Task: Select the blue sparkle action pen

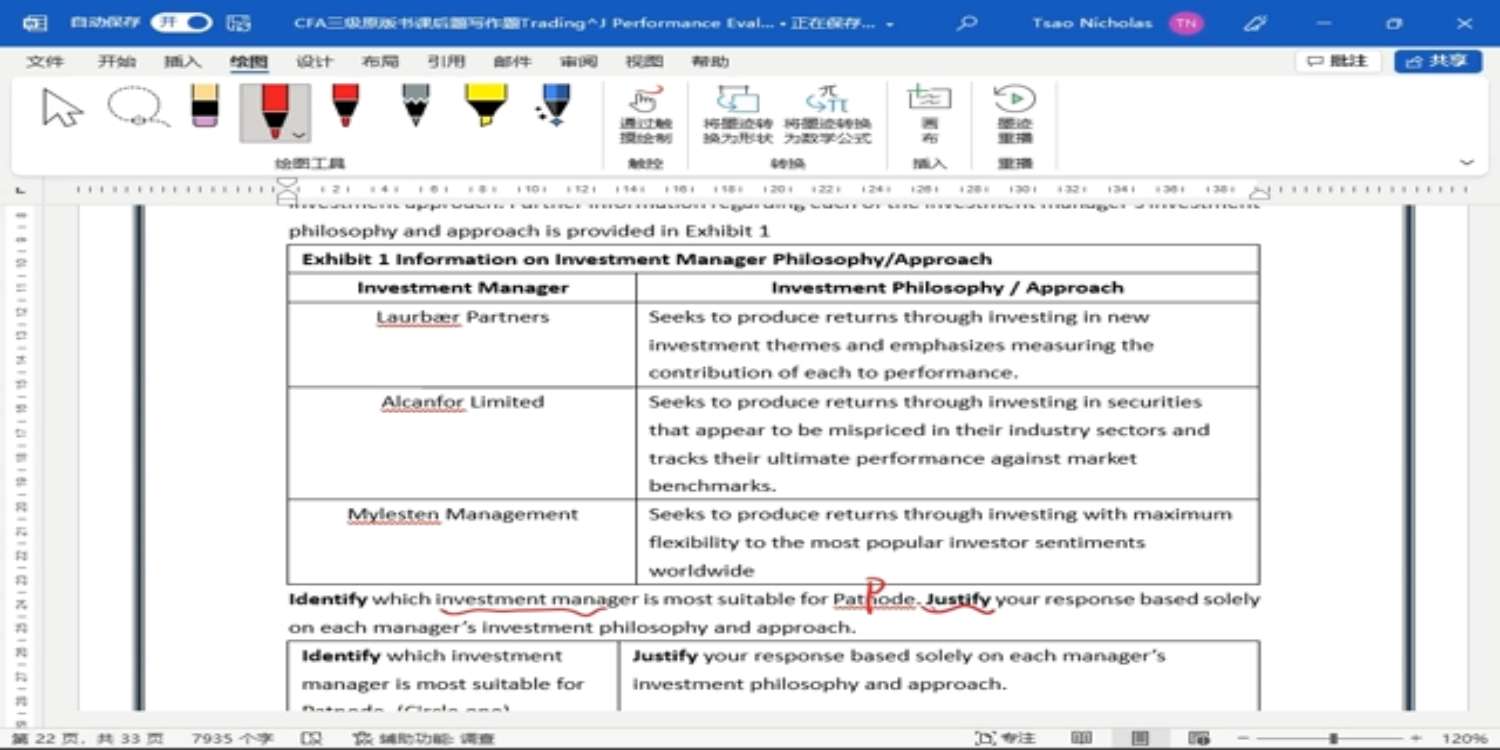Action: tap(553, 107)
